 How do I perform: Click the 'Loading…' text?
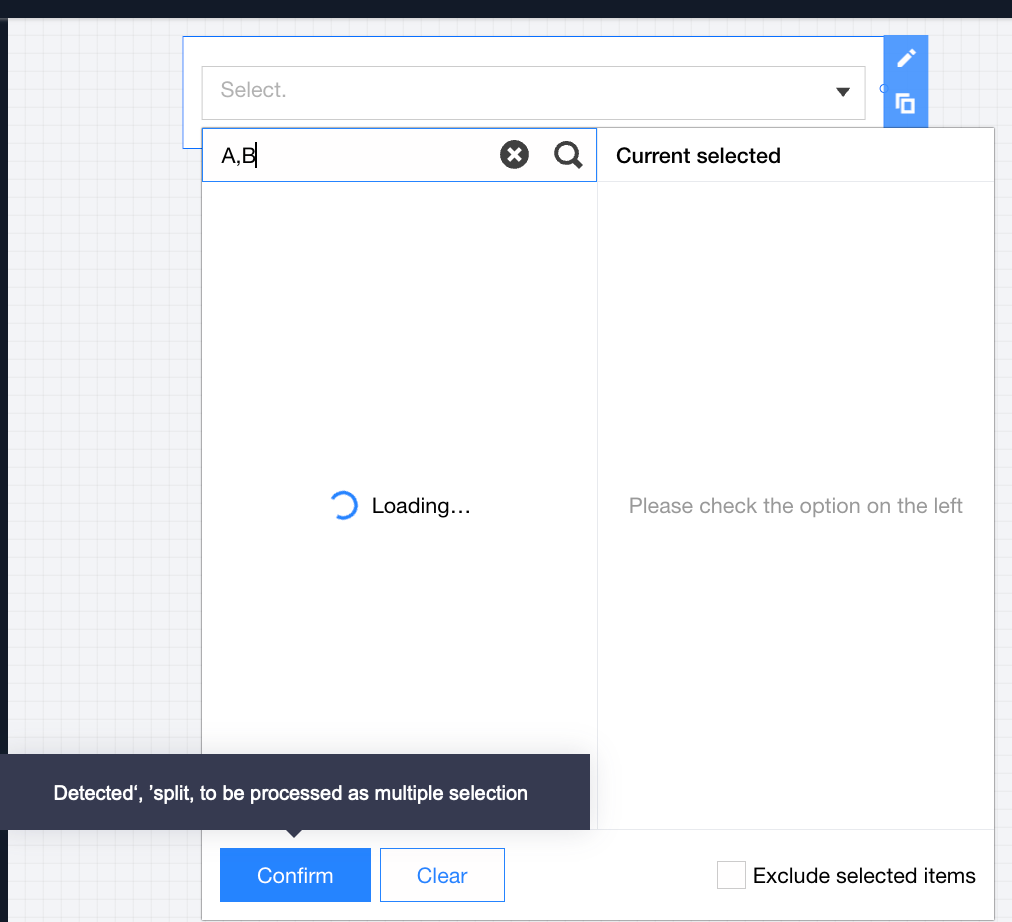(x=421, y=506)
